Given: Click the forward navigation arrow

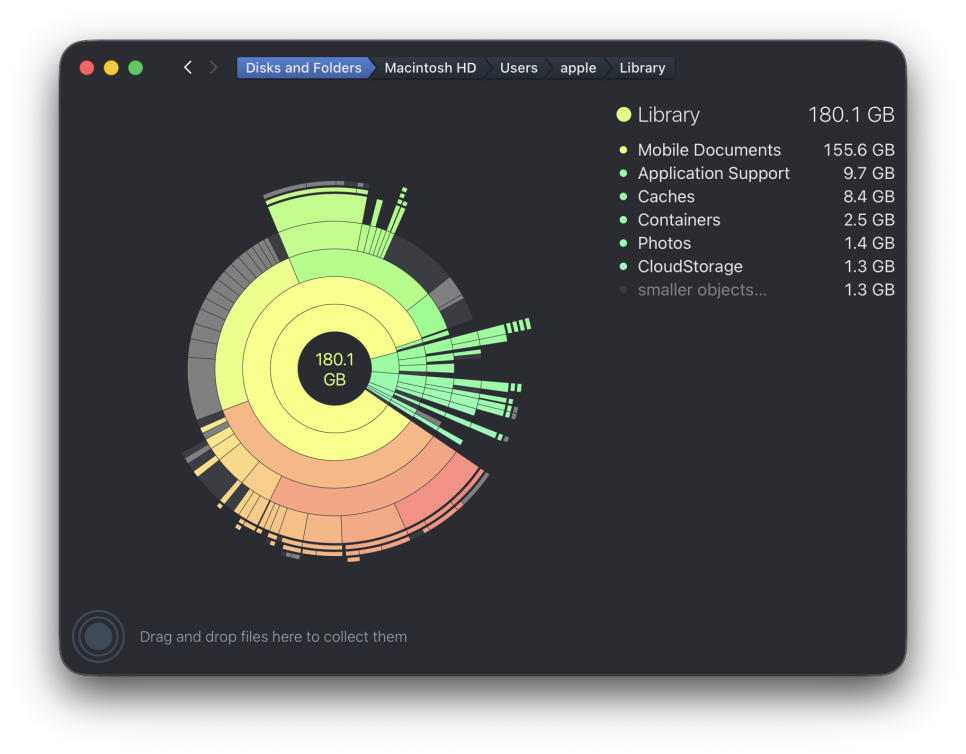Looking at the screenshot, I should pos(213,68).
